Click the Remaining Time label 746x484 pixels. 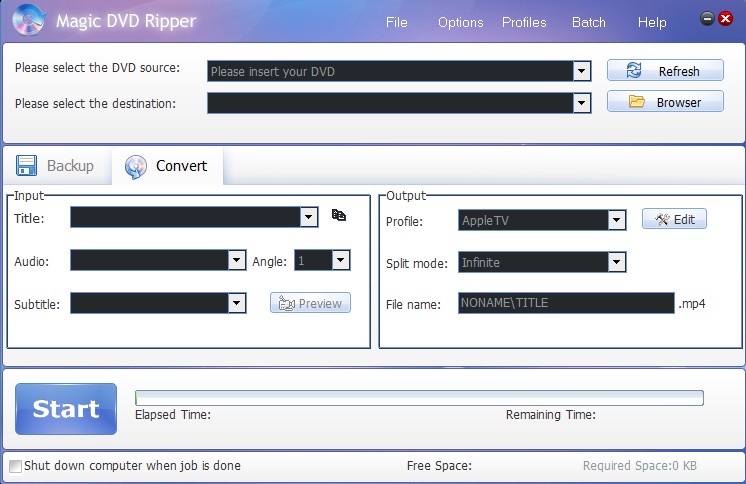click(x=550, y=415)
